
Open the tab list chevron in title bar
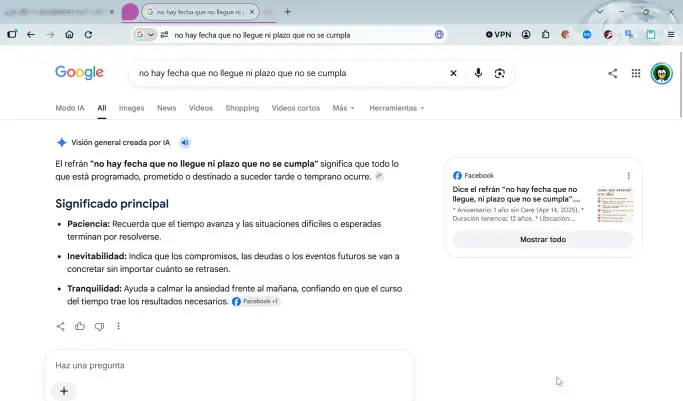[600, 12]
